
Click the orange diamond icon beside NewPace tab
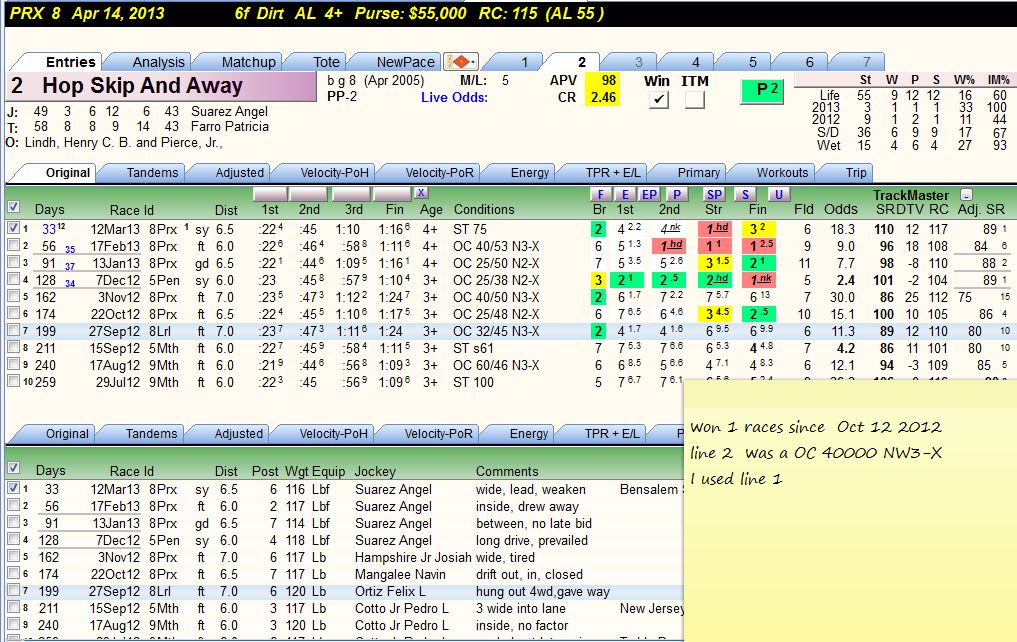pyautogui.click(x=461, y=62)
